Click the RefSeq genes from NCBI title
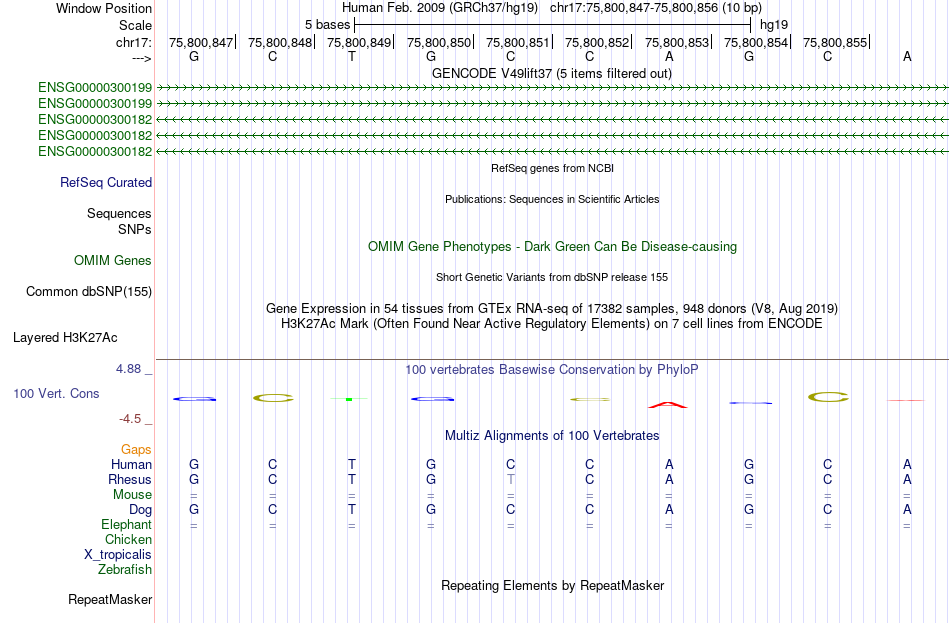The height and width of the screenshot is (623, 950). [552, 168]
